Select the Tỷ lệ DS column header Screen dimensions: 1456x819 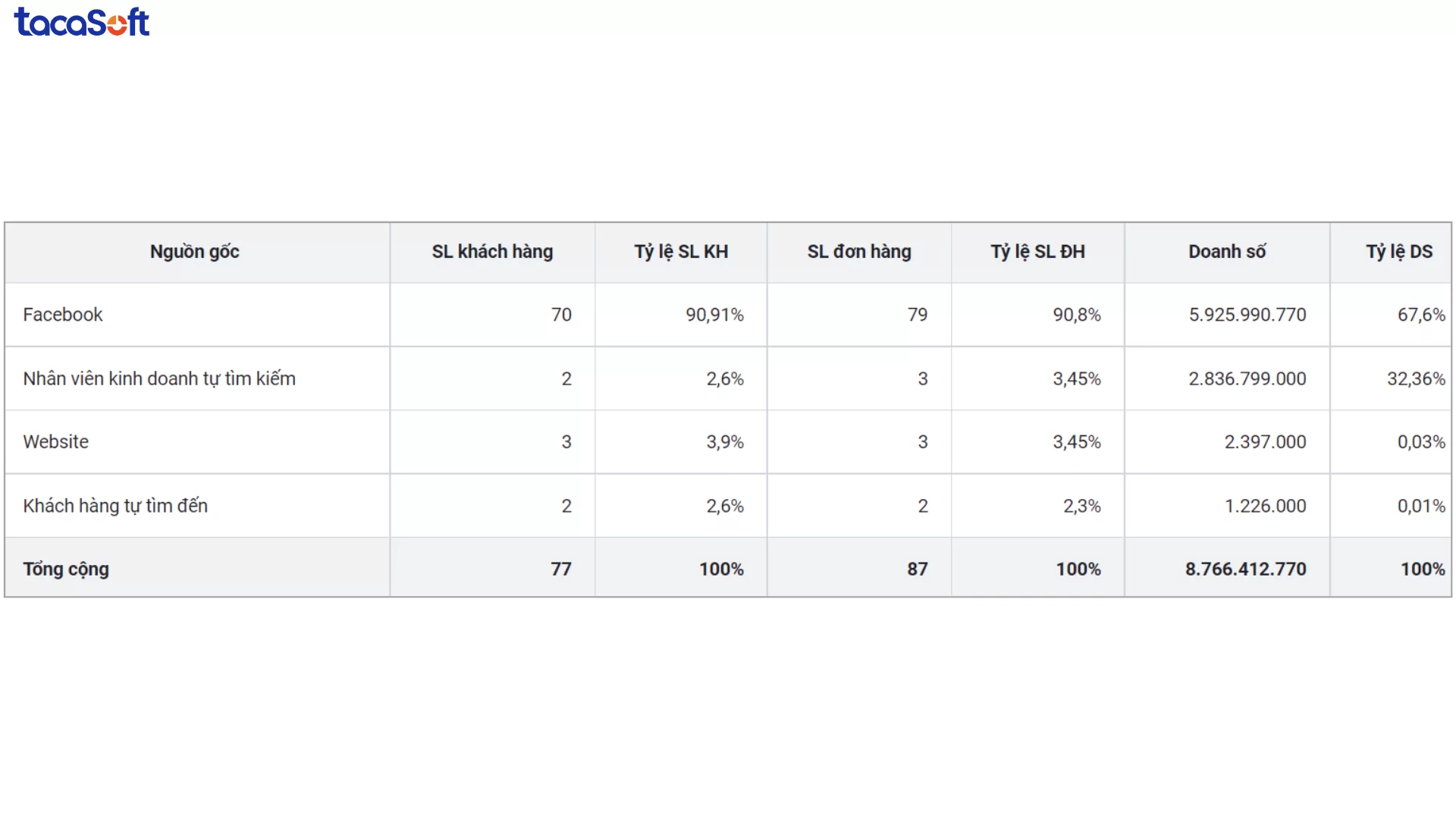point(1398,252)
